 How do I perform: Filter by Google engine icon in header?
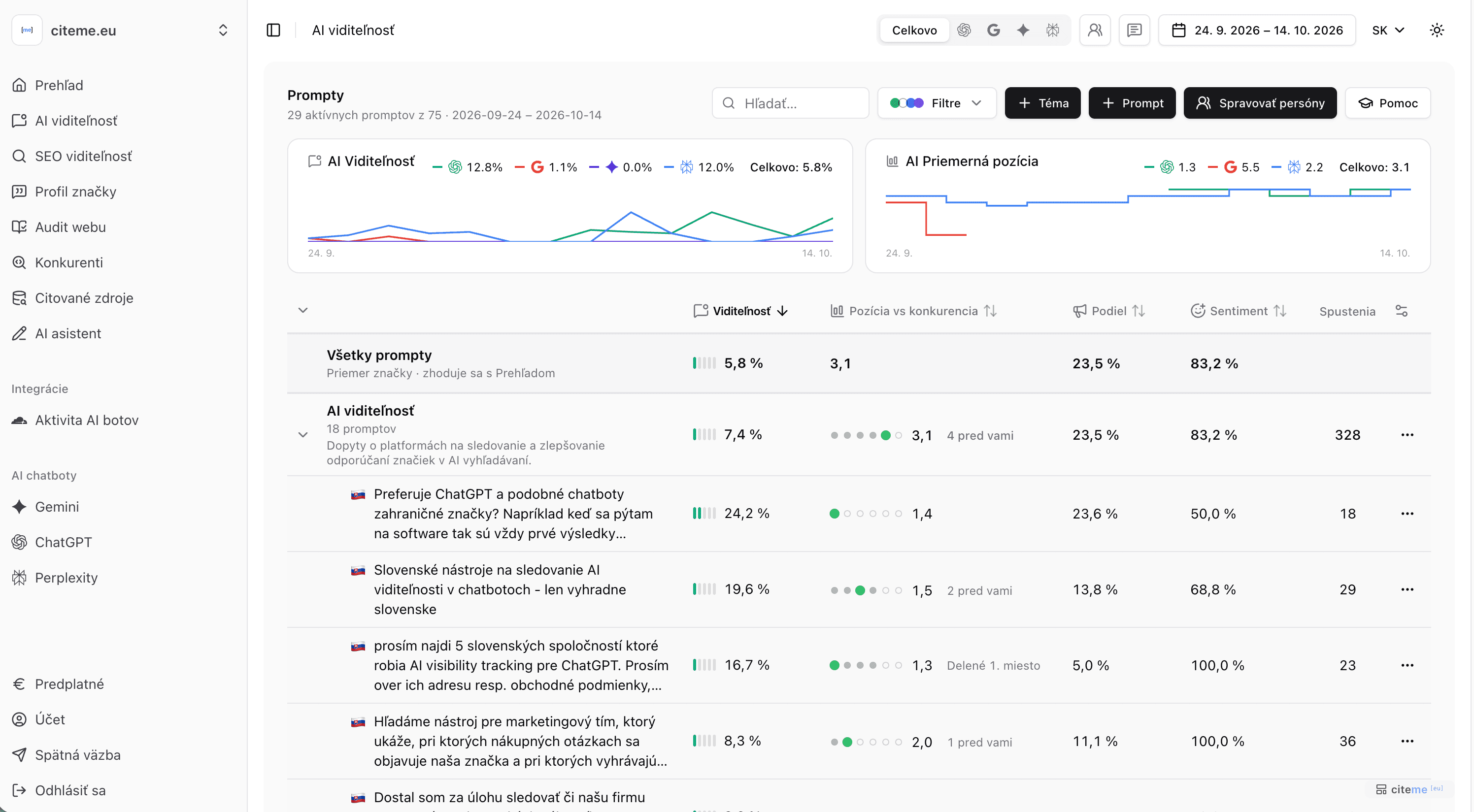tap(994, 30)
